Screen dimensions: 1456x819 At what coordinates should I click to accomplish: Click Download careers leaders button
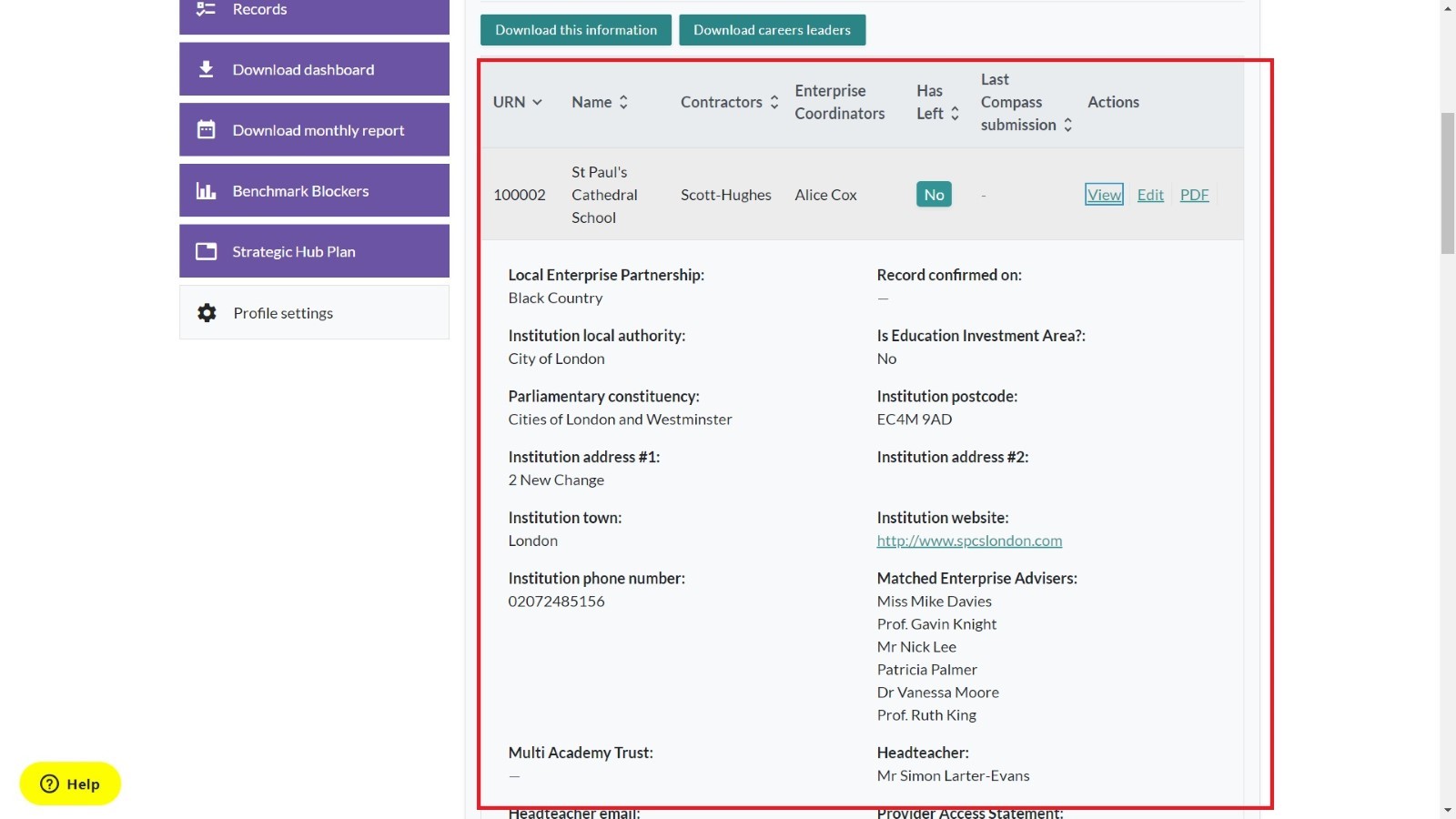coord(772,30)
